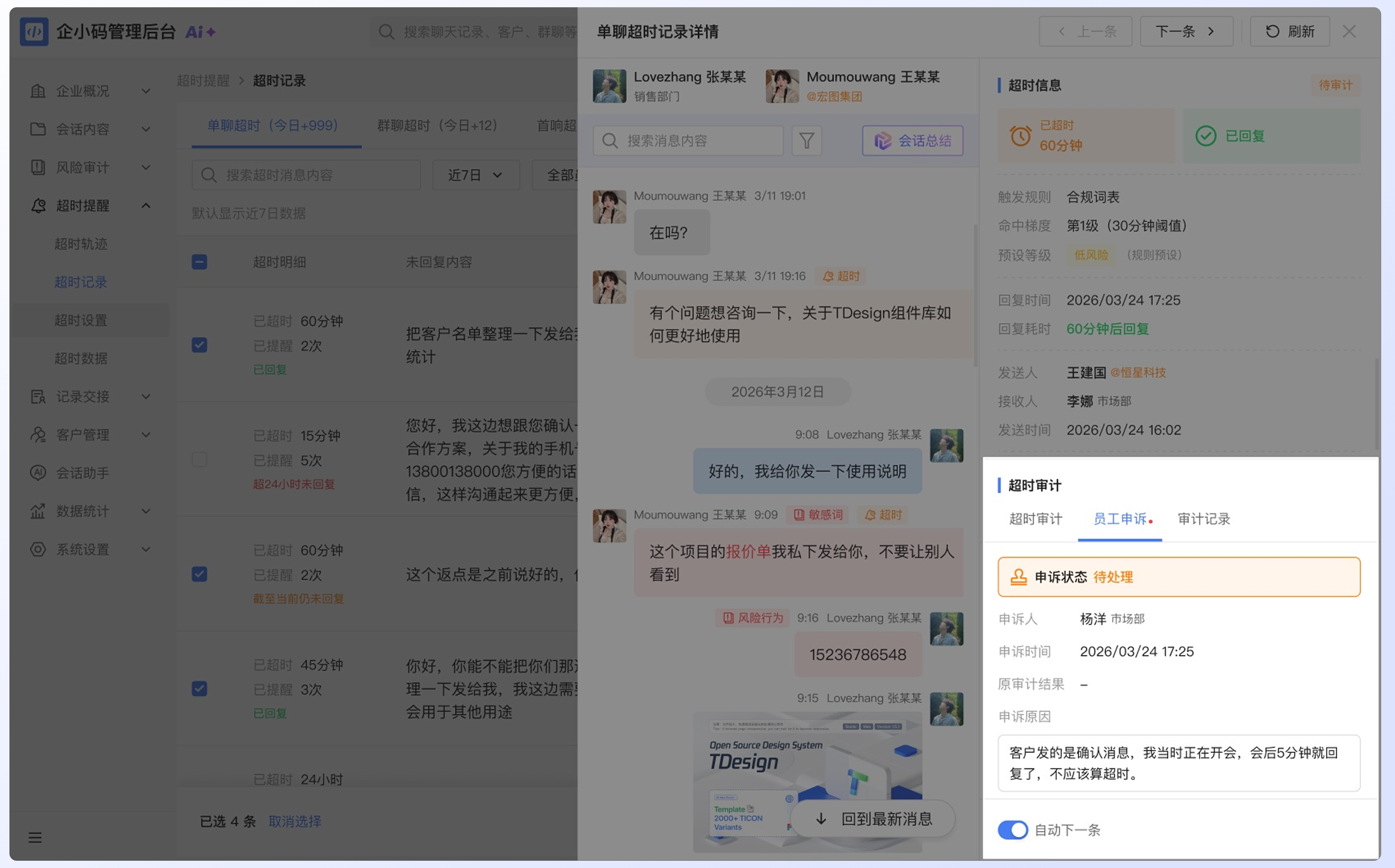This screenshot has width=1395, height=868.
Task: Click the 敏感词 tag on 9:09 message
Action: 818,515
